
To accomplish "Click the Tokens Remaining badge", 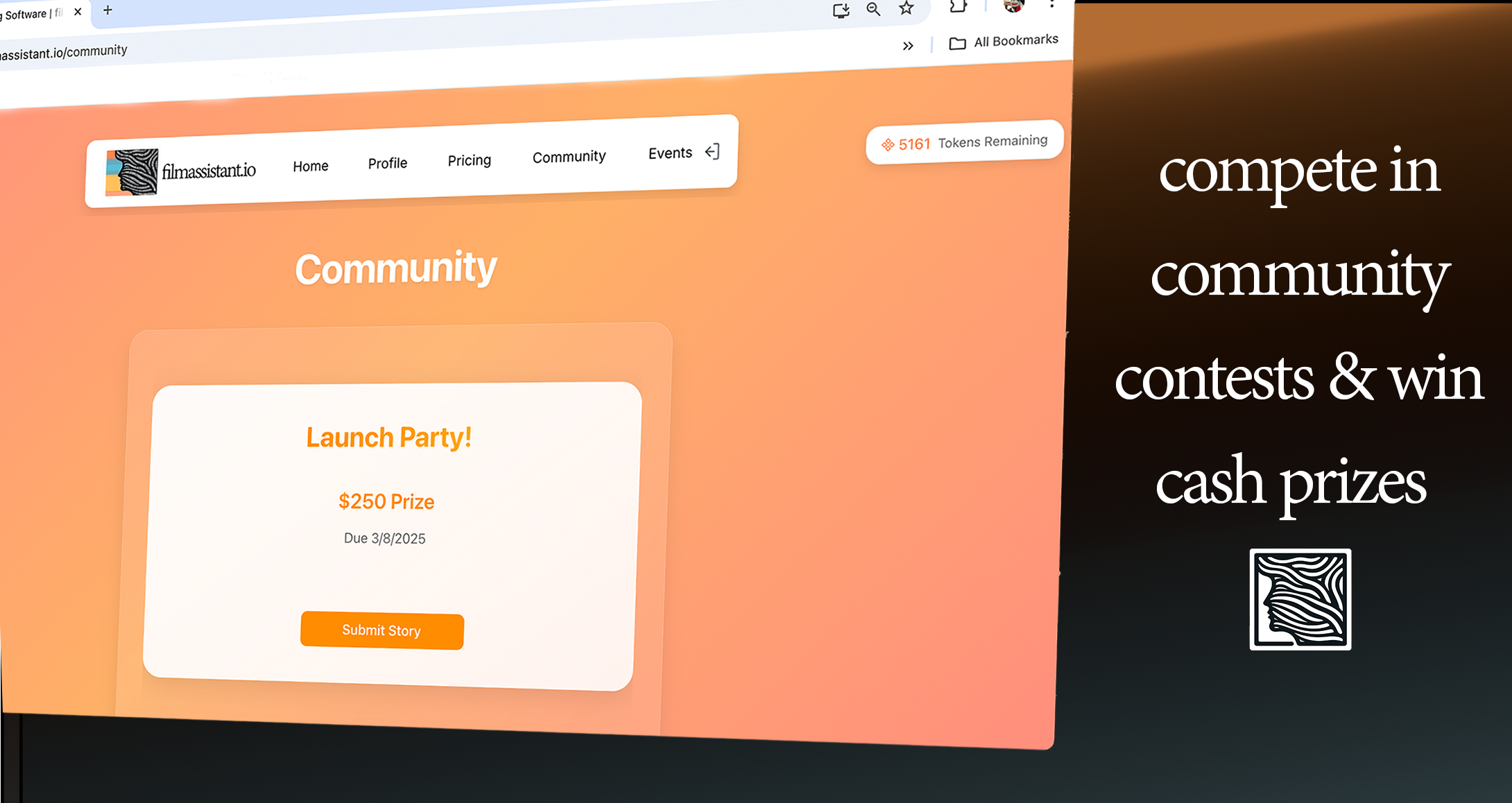I will (965, 142).
